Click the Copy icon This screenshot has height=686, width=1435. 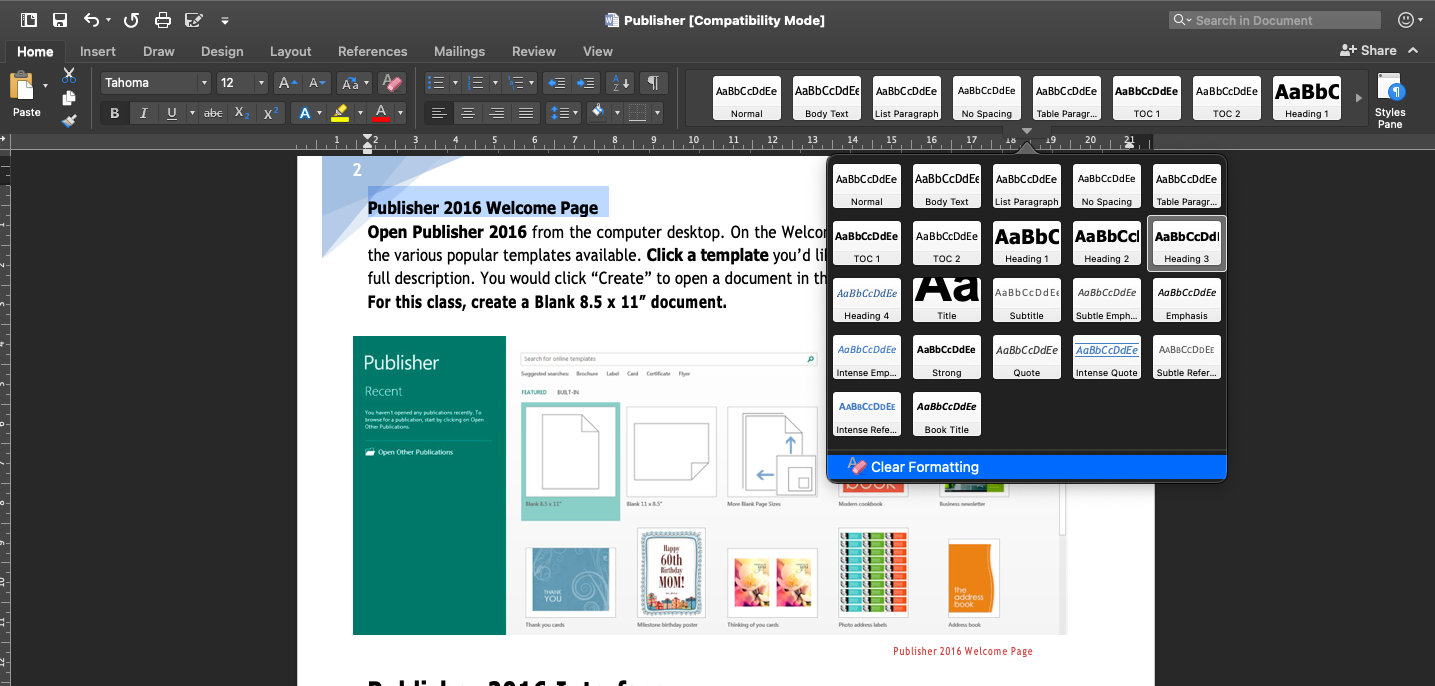[69, 98]
